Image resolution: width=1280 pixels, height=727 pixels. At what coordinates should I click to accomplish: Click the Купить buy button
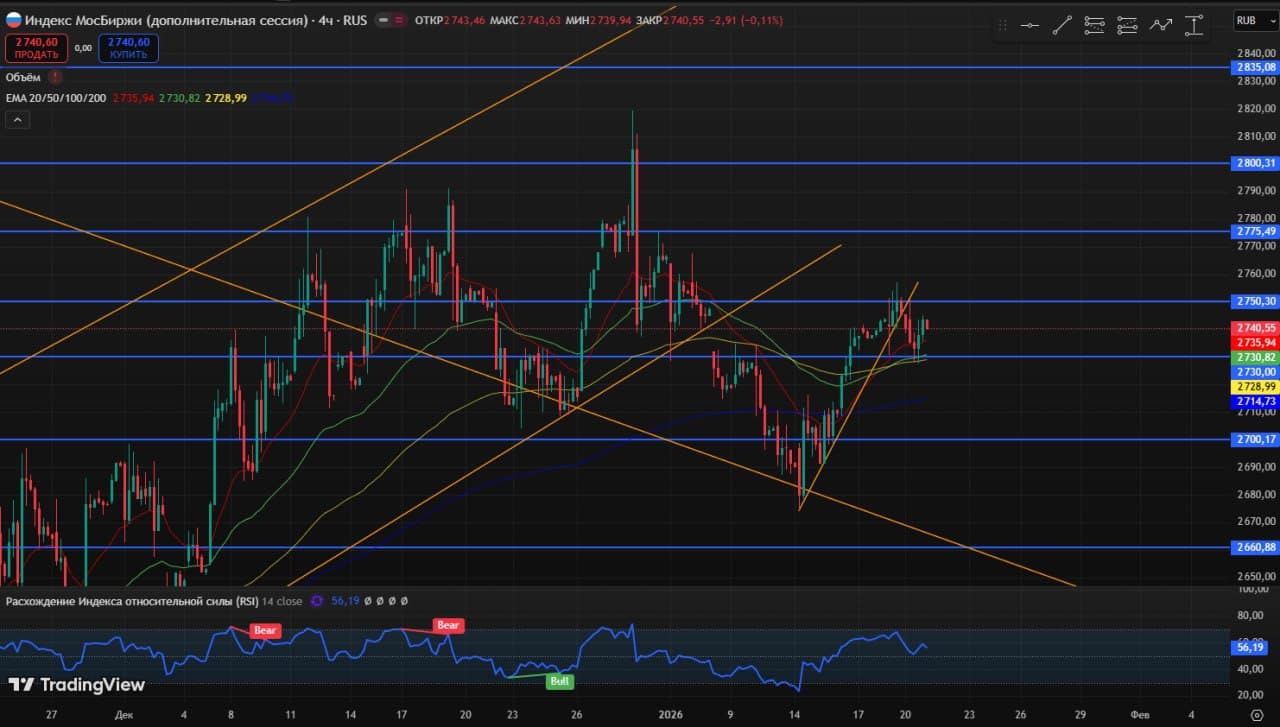click(x=128, y=48)
